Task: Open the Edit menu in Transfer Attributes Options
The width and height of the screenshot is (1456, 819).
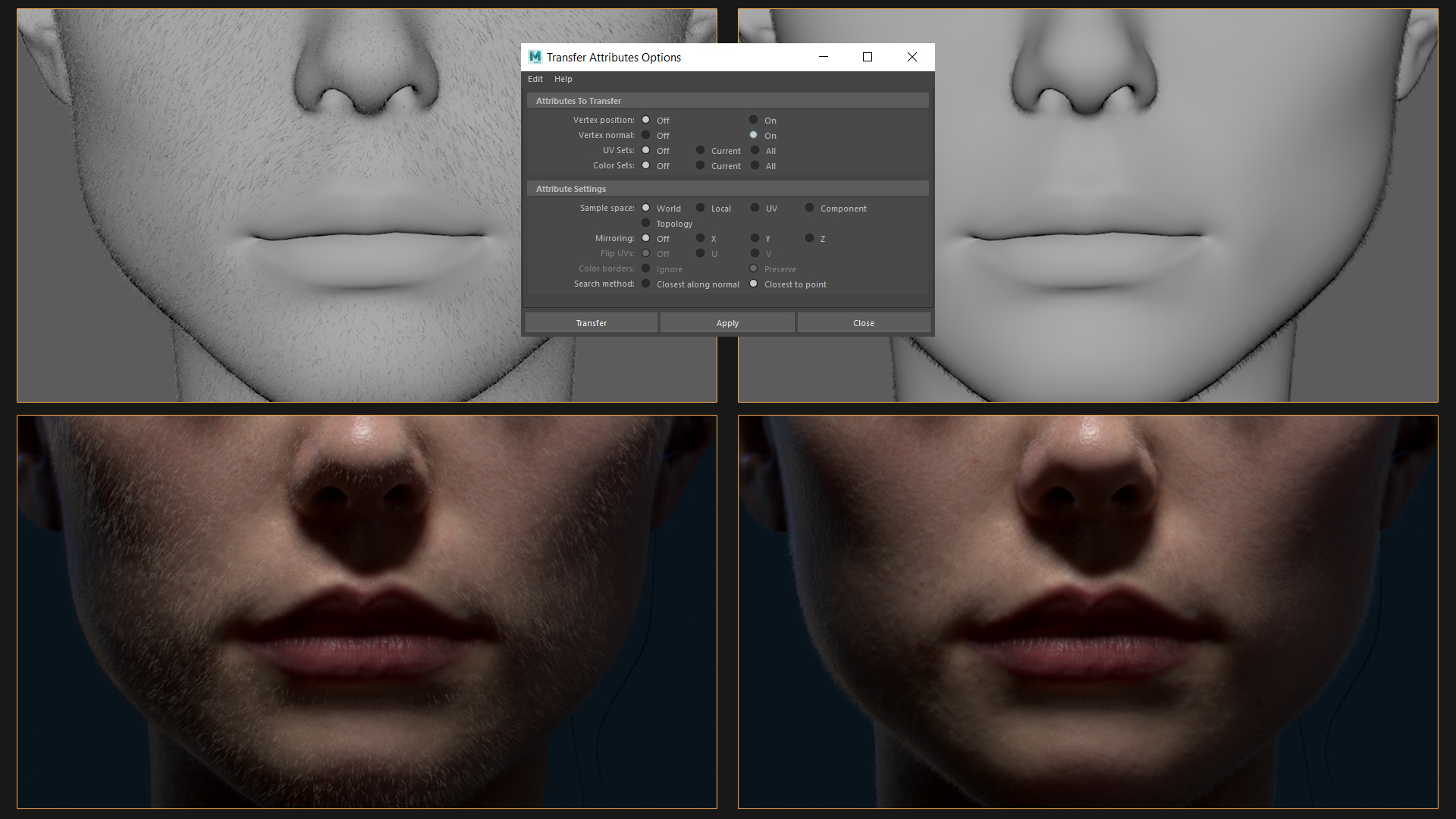Action: [x=535, y=79]
